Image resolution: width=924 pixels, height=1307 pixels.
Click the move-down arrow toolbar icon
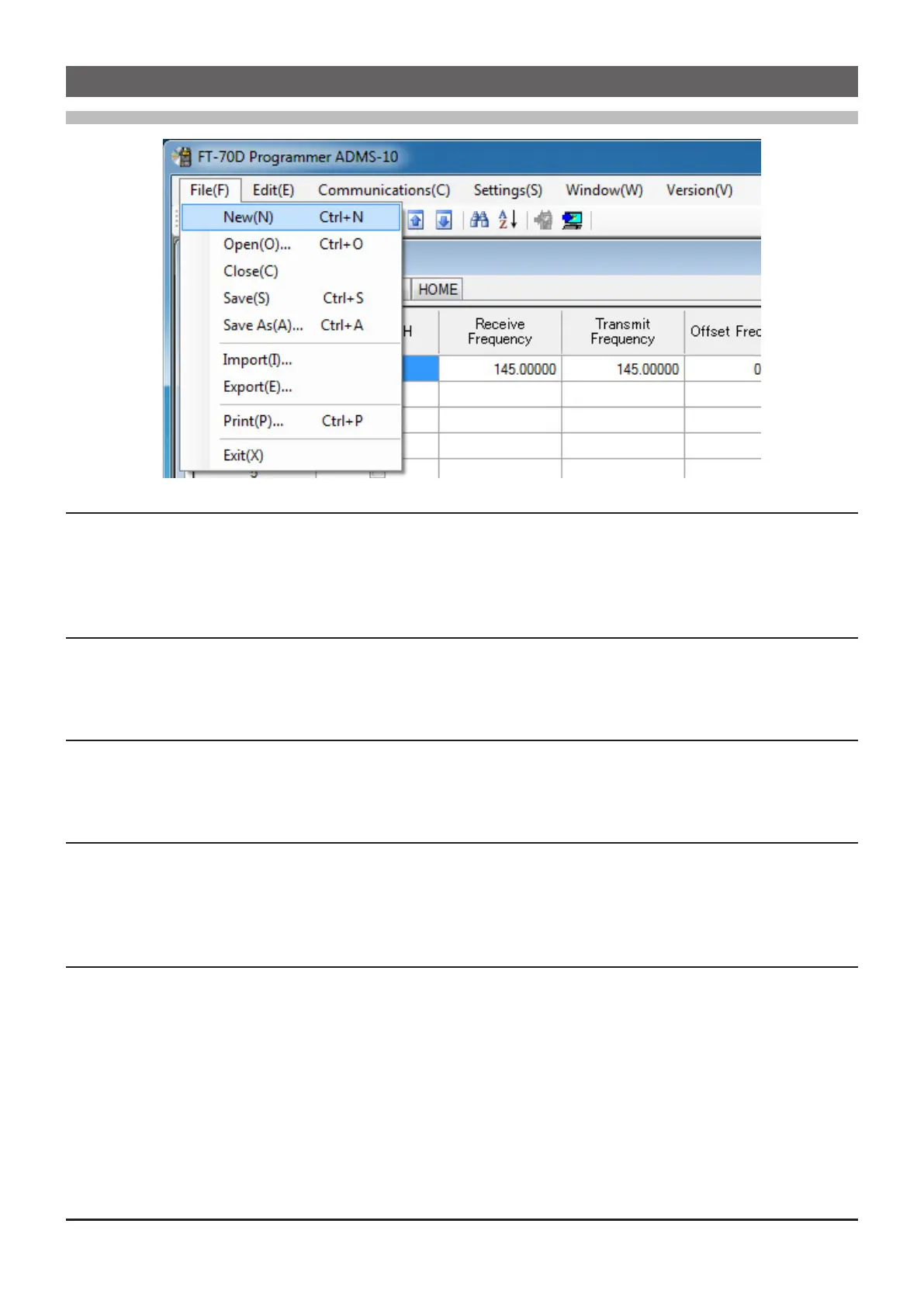(444, 220)
